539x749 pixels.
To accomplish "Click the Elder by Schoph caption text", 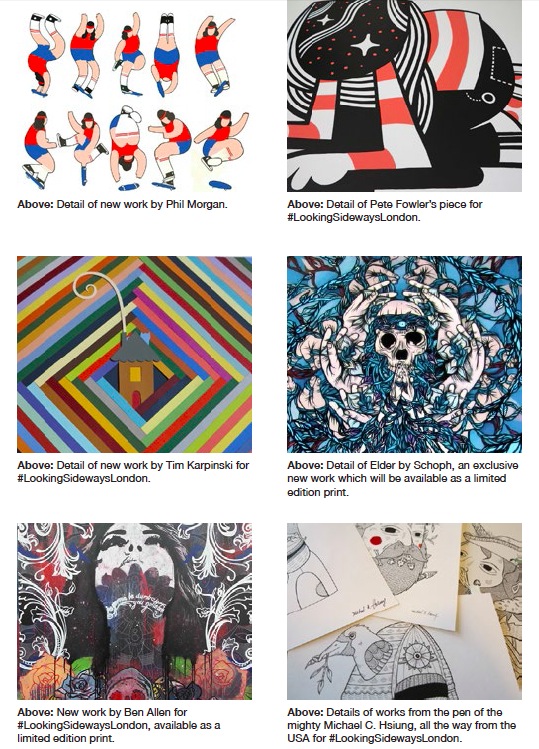I will click(403, 478).
